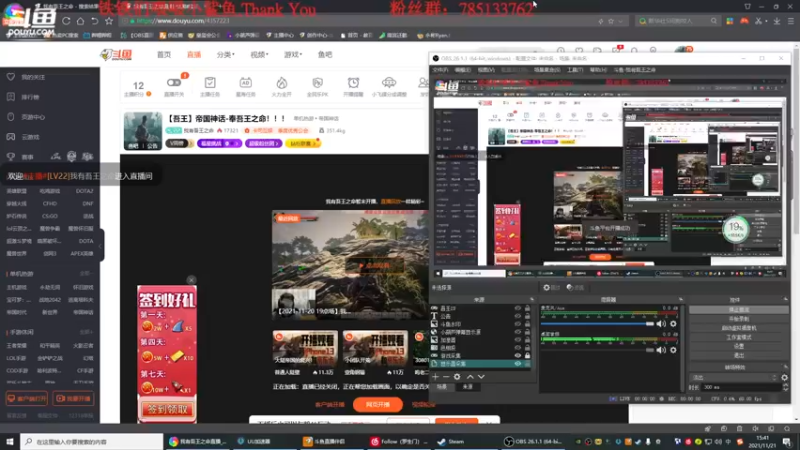Open the 淡出 scene transition dropdown in OBS
The image size is (800, 450).
(x=734, y=378)
